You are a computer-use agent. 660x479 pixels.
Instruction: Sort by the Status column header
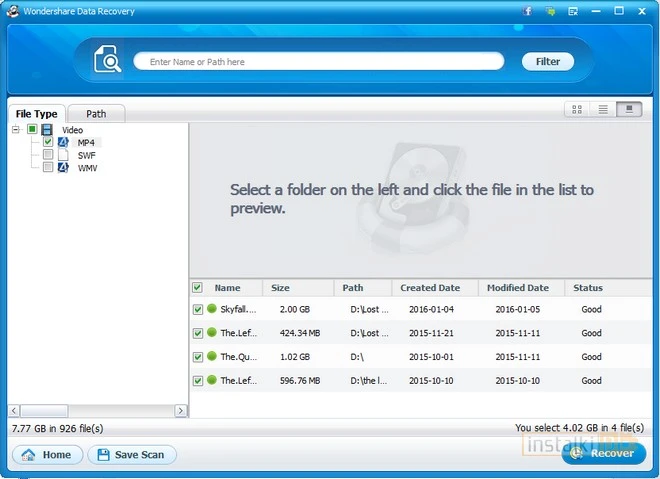(x=608, y=288)
